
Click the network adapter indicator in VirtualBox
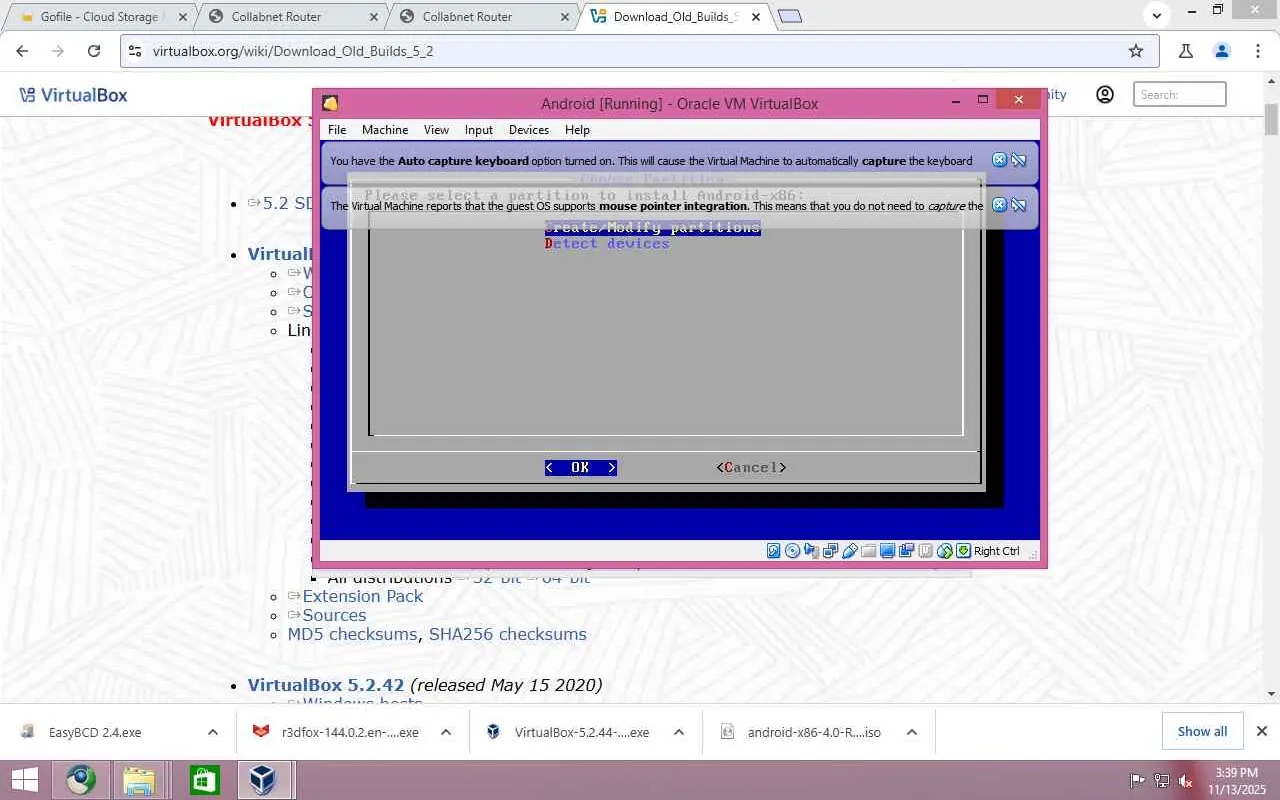click(830, 550)
